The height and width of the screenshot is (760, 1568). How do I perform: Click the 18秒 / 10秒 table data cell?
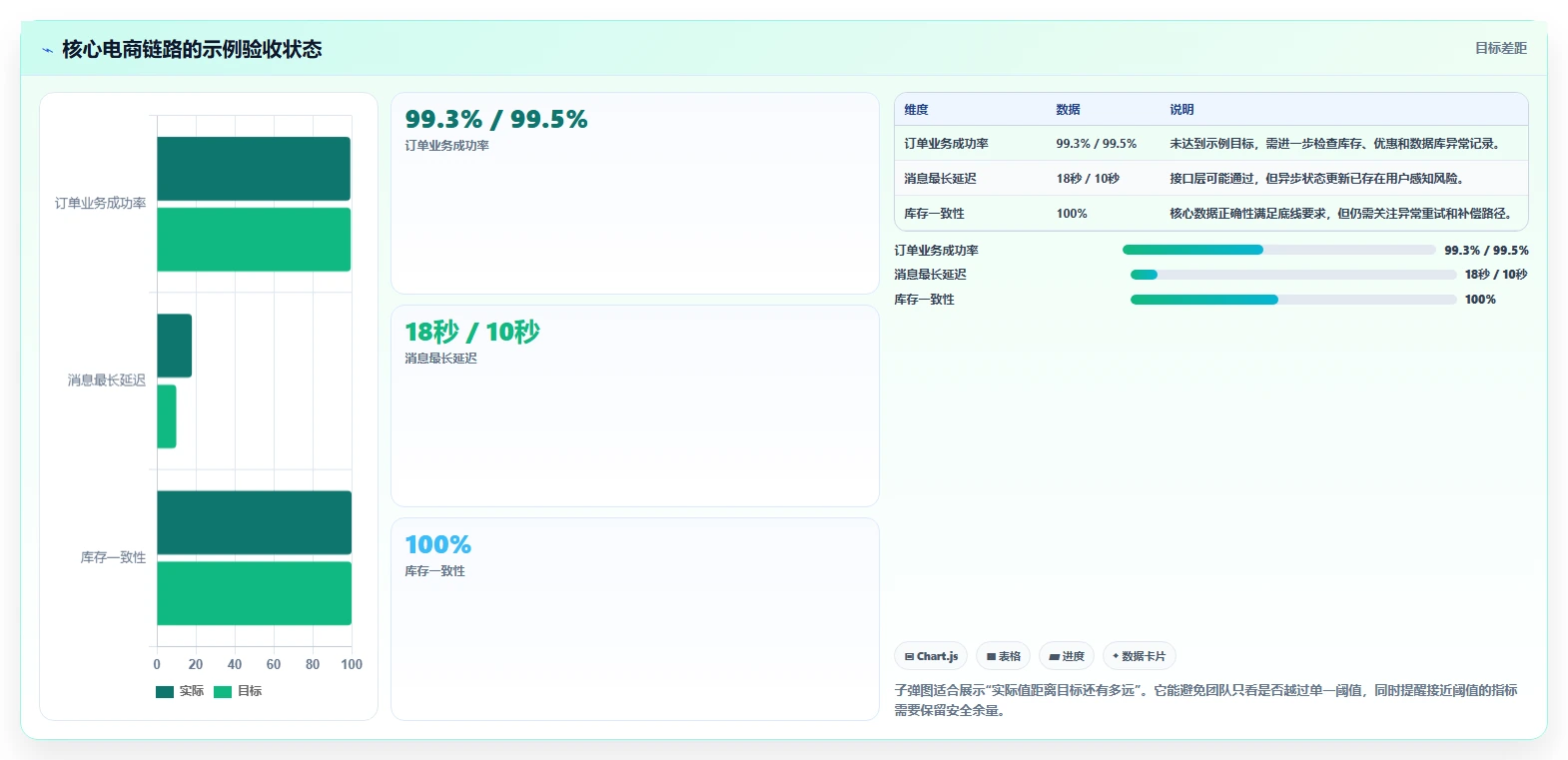pos(1088,179)
